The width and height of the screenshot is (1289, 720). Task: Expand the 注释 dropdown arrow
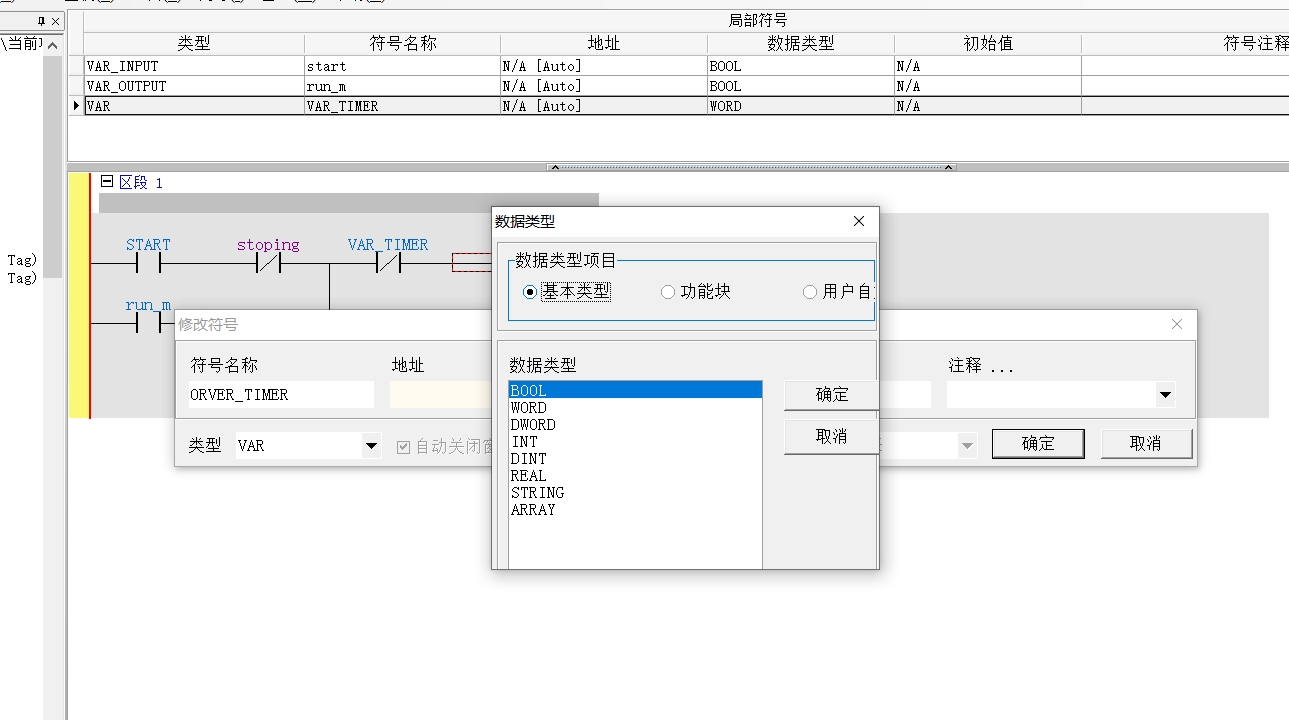point(1165,395)
